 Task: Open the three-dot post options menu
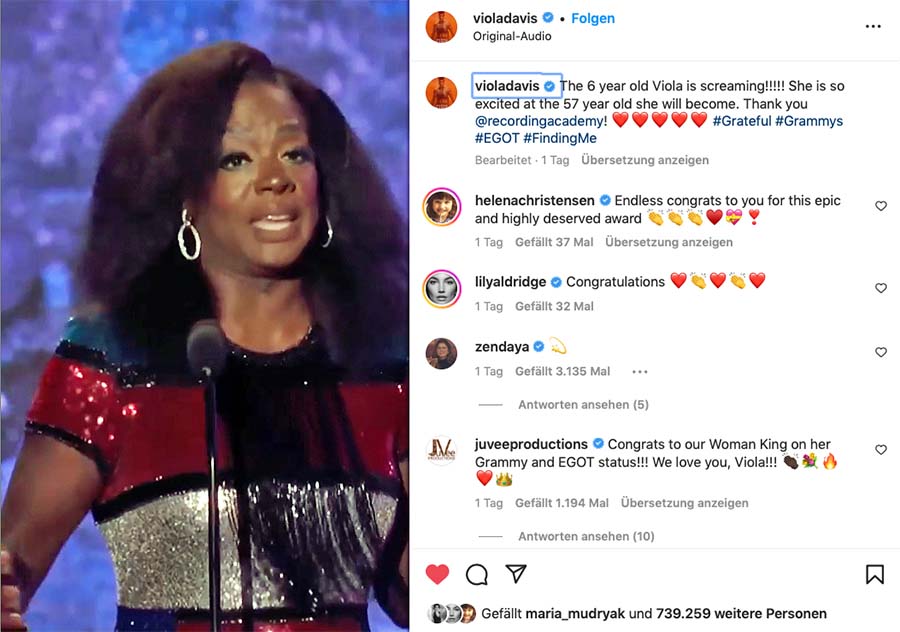[872, 26]
